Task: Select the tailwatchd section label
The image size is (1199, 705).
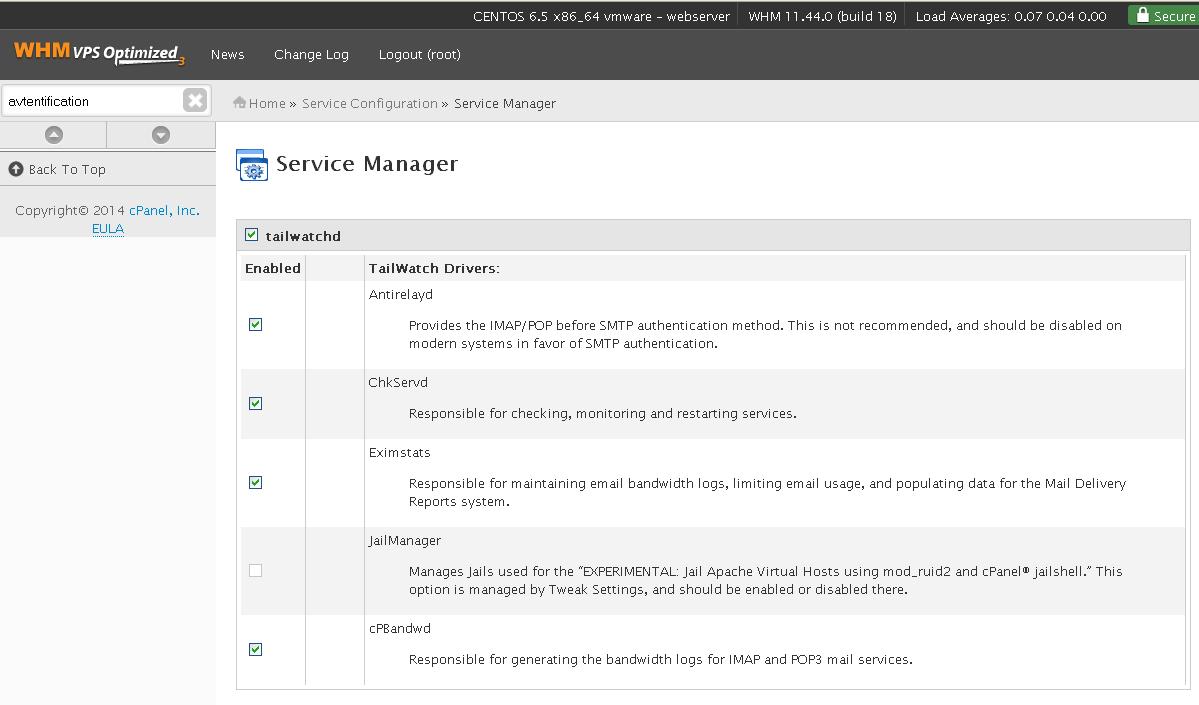Action: coord(303,236)
